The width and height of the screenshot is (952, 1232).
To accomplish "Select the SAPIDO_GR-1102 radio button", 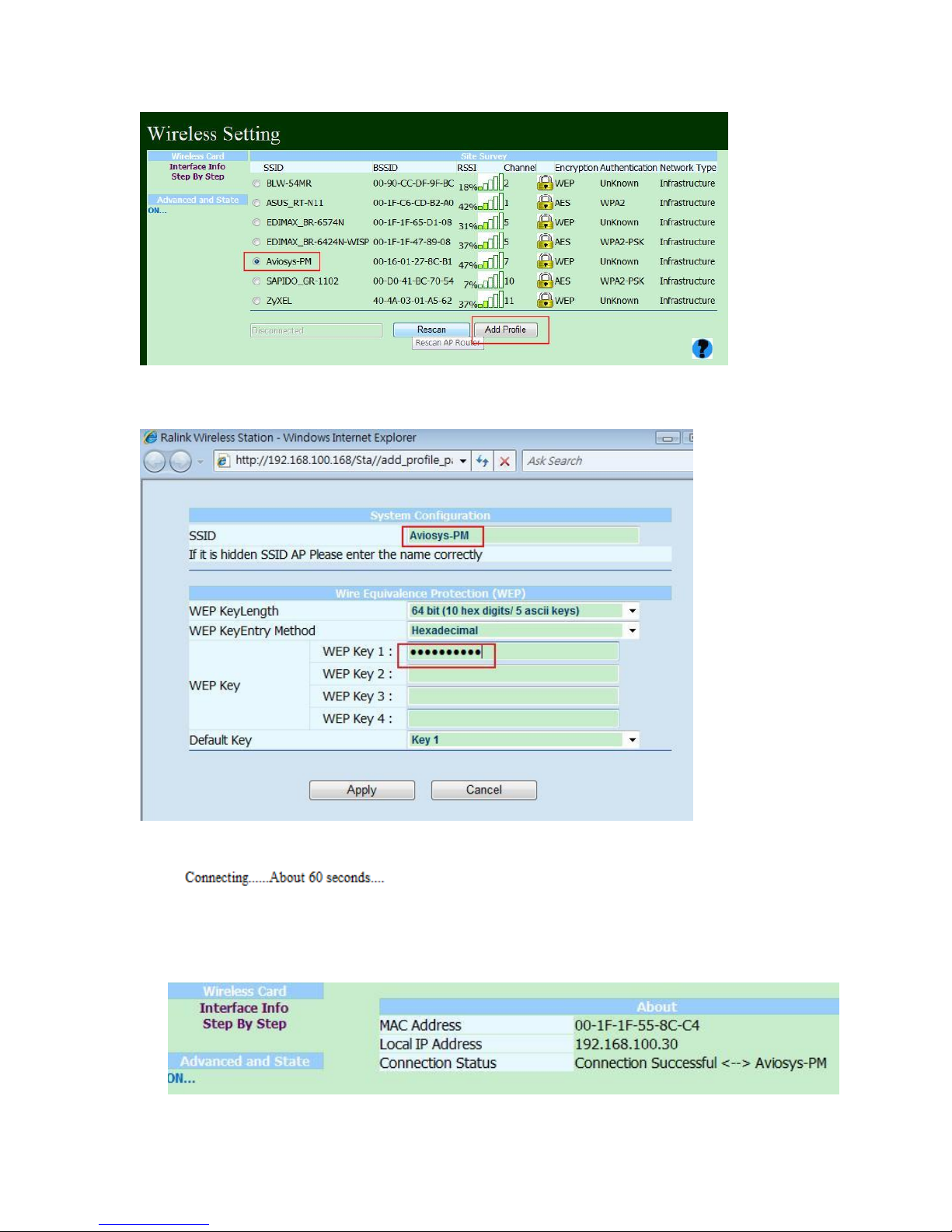I will 256,281.
